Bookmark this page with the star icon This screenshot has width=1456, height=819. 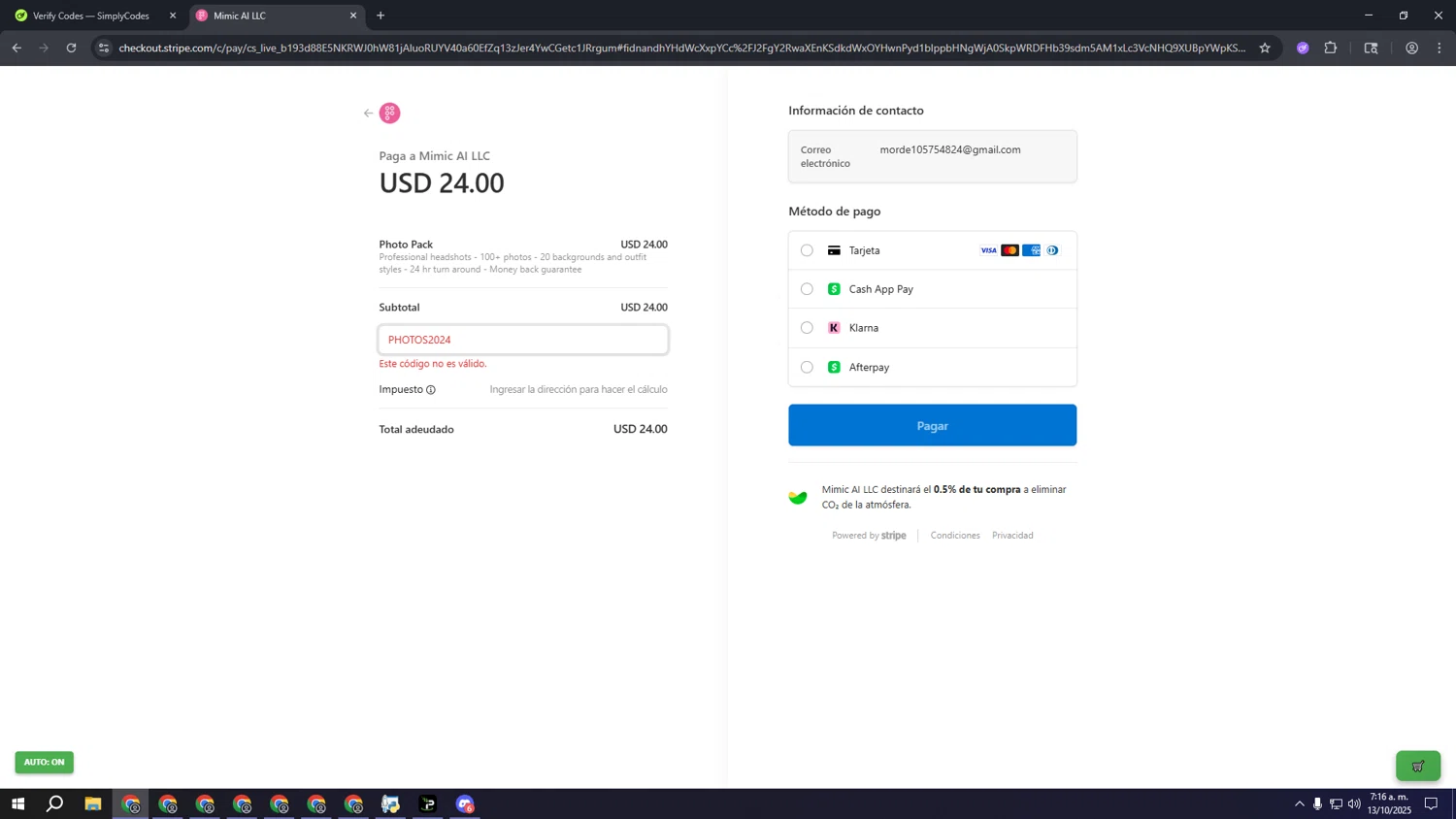(x=1265, y=48)
